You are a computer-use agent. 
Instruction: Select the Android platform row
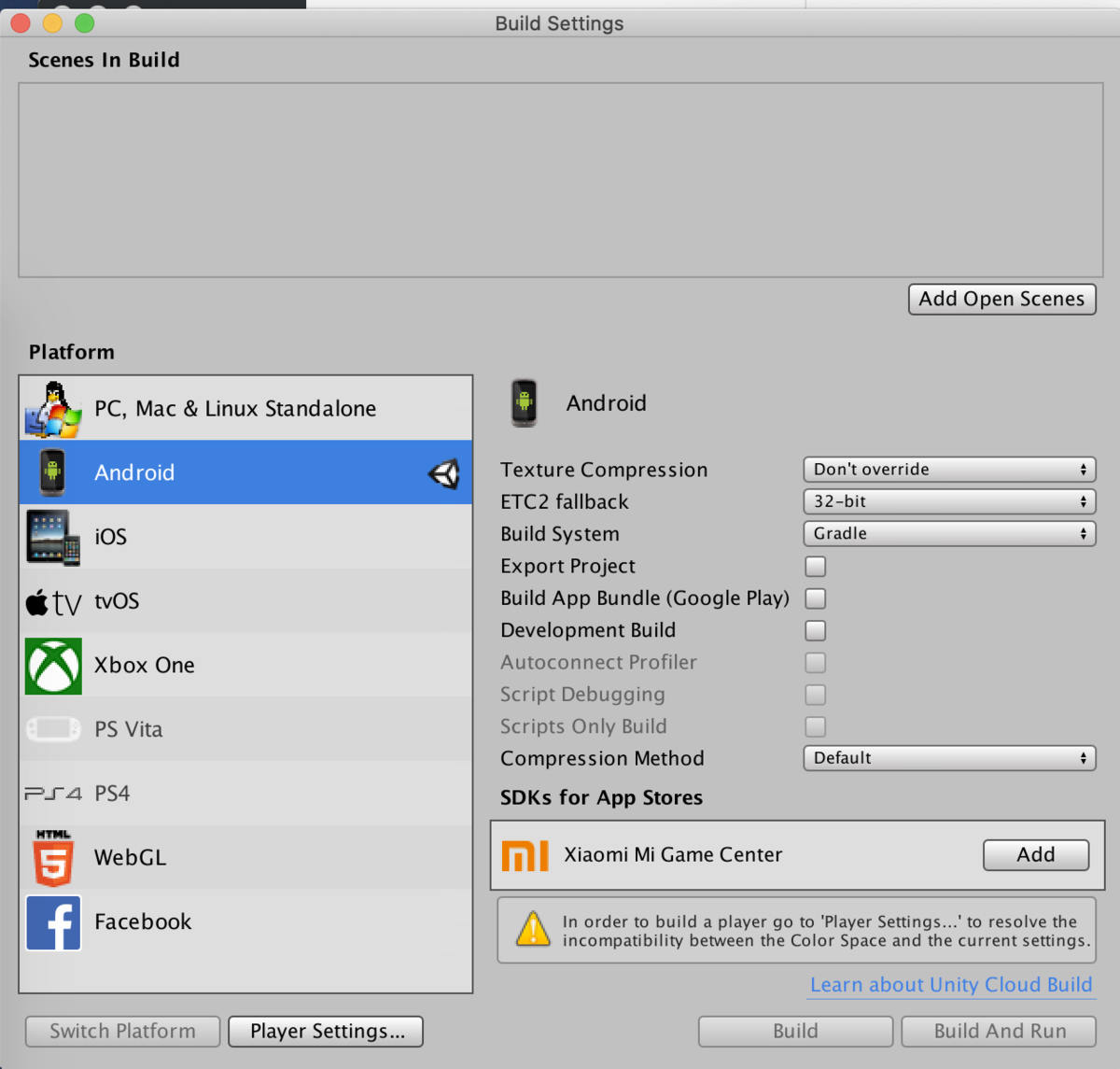[x=245, y=472]
